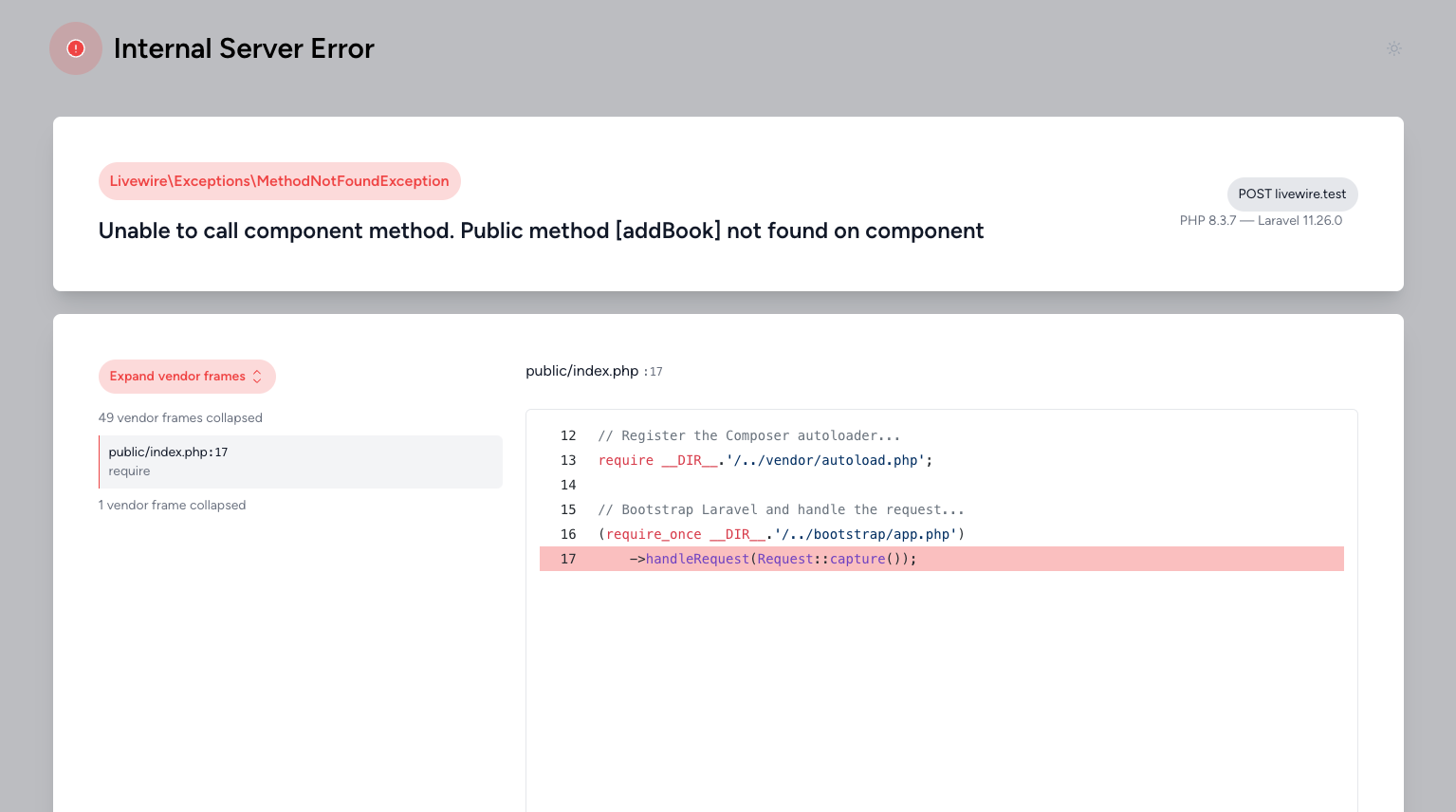The image size is (1456, 812).
Task: Expand the 49 vendor frames collapsed row
Action: tap(180, 418)
